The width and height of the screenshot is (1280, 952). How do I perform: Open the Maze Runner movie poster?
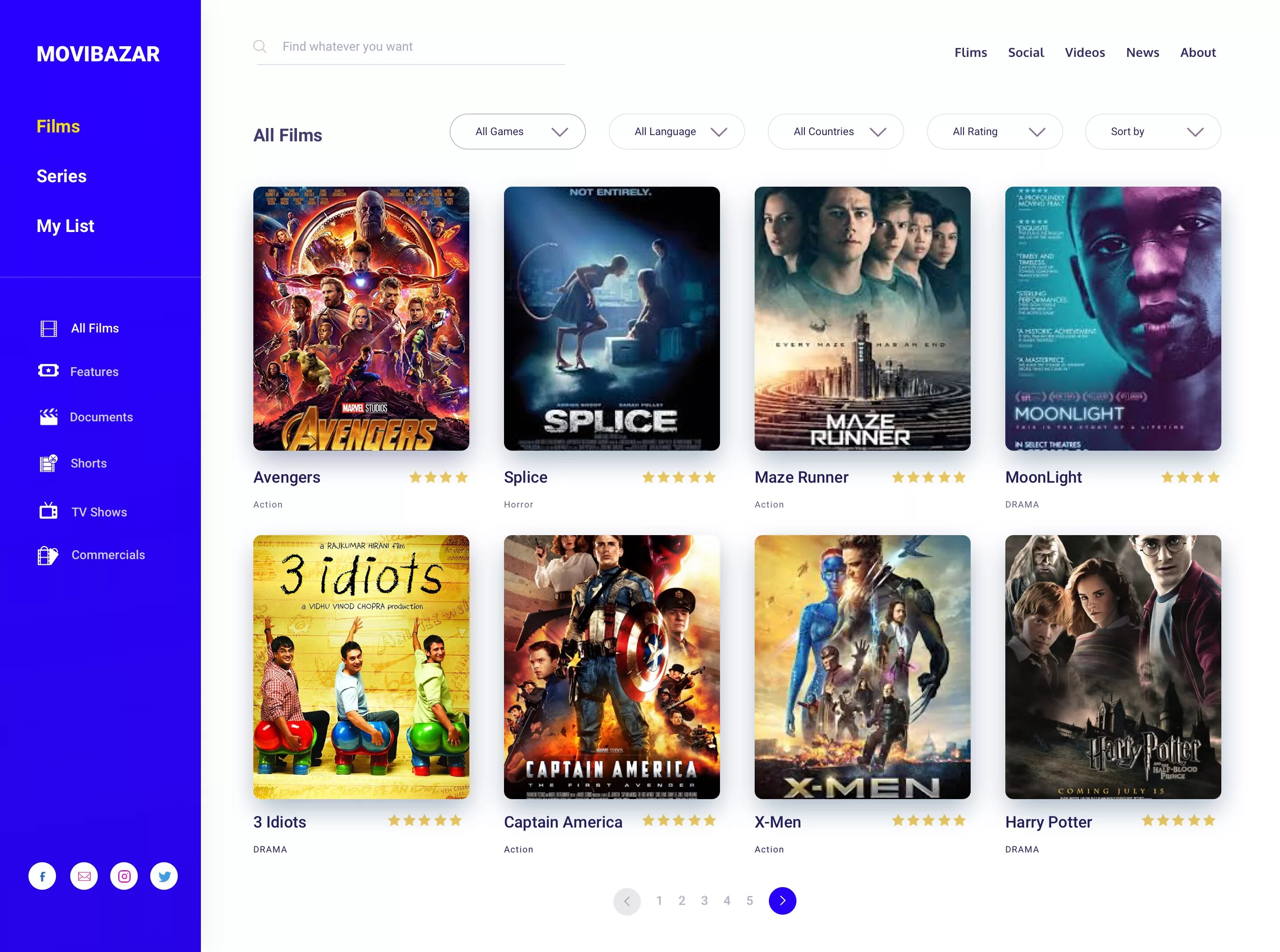coord(862,319)
